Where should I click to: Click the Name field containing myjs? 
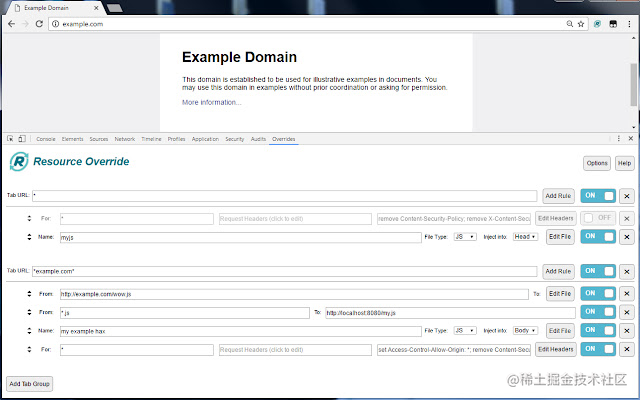point(240,237)
